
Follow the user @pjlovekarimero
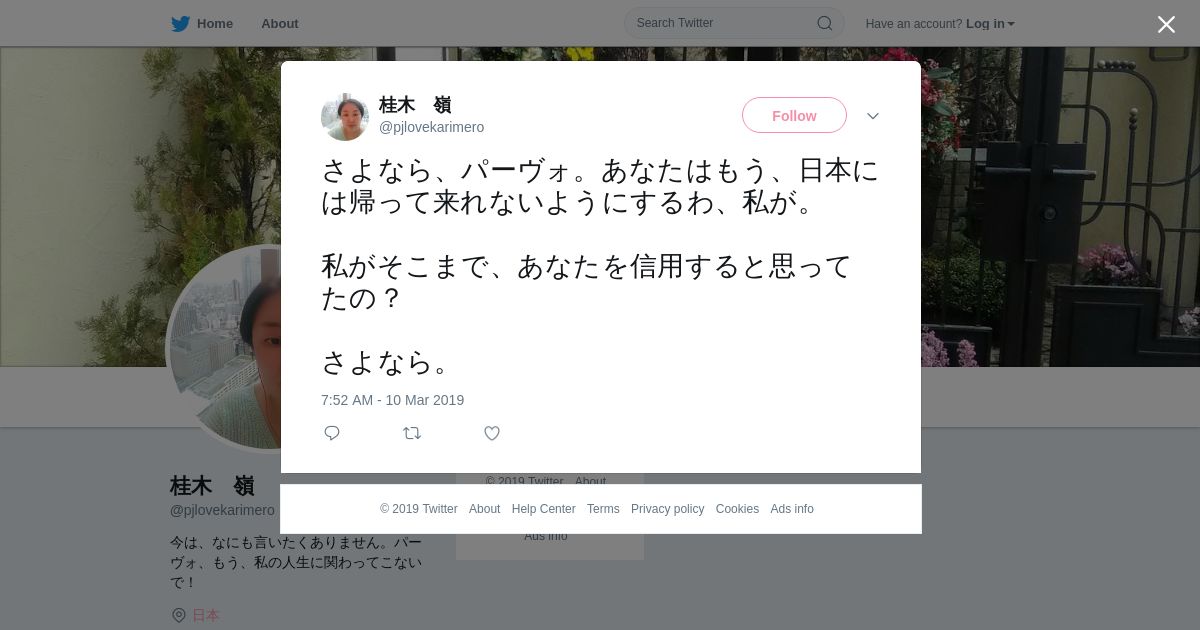coord(794,116)
